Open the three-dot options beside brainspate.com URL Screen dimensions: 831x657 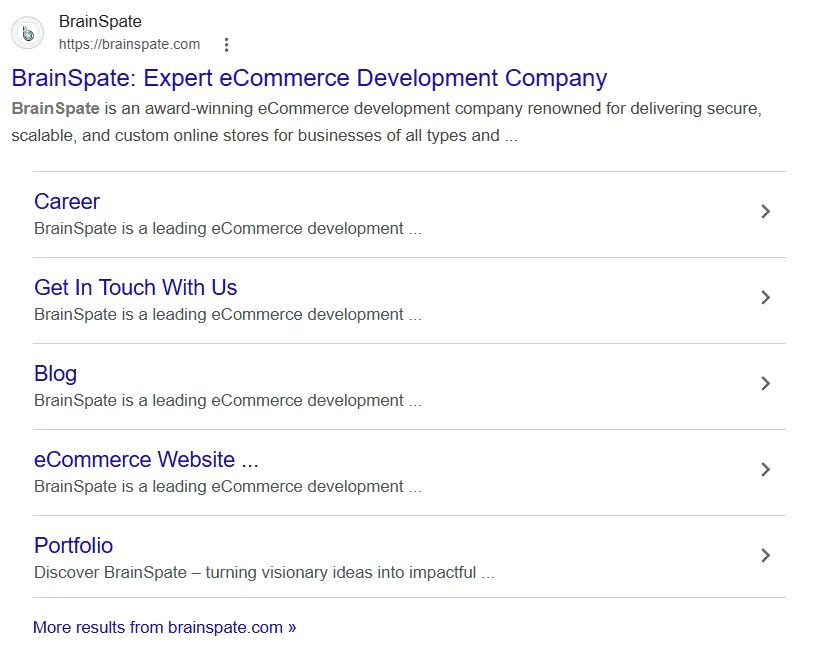(226, 45)
